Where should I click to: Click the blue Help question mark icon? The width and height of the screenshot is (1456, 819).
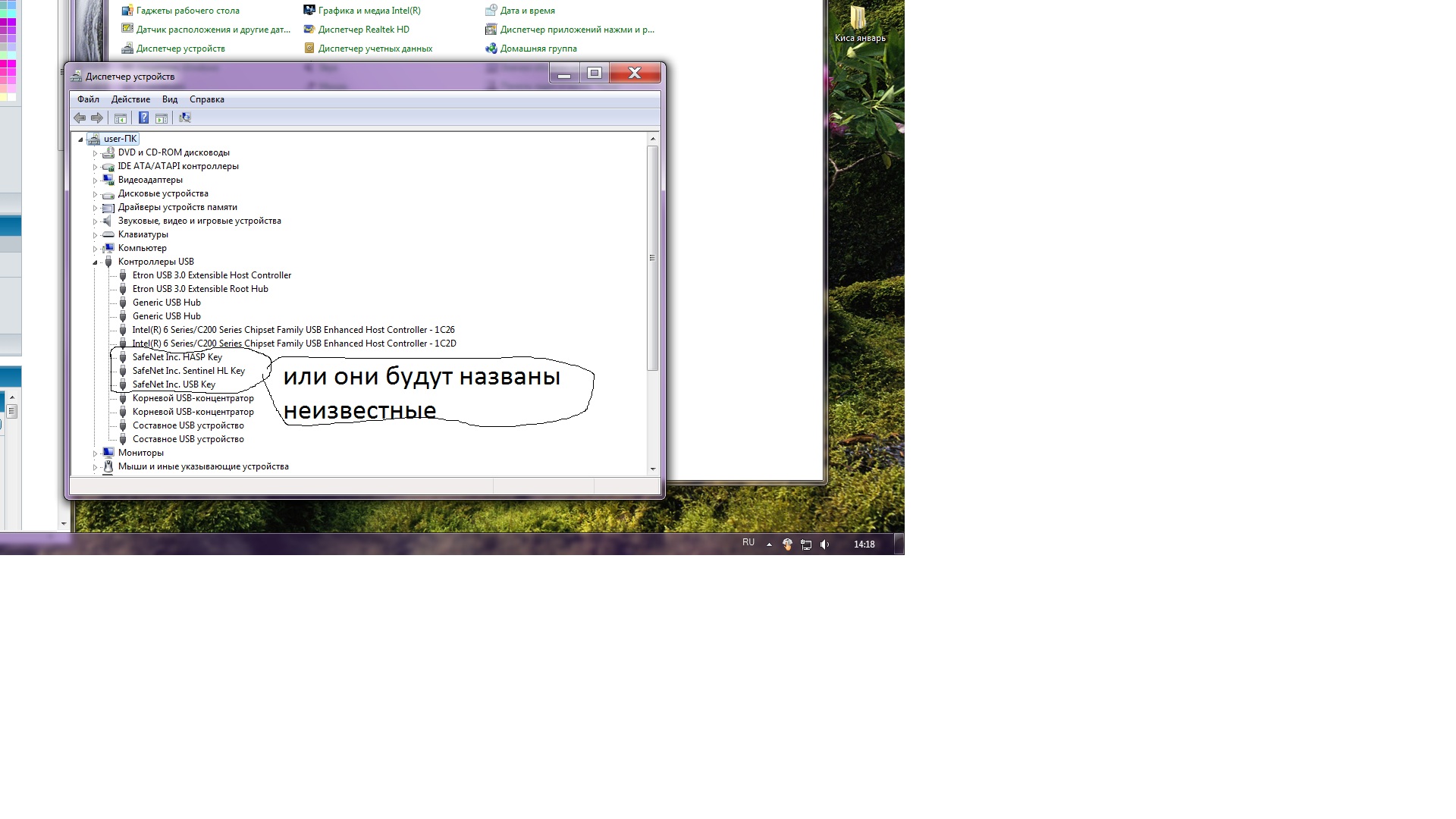click(143, 118)
